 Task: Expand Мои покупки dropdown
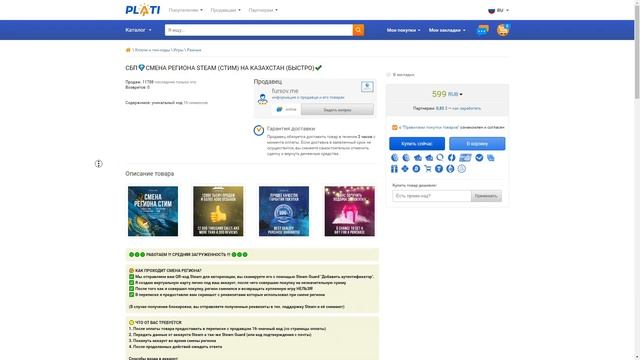(403, 30)
